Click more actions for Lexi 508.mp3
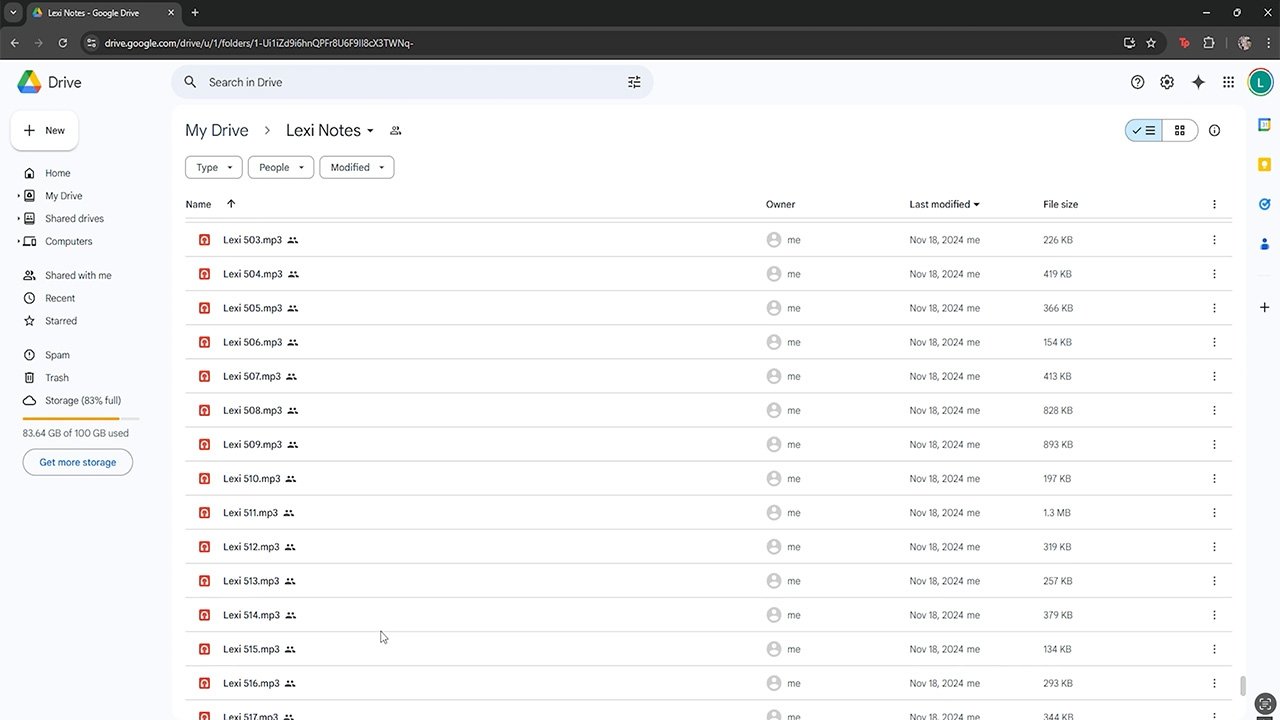 (x=1214, y=410)
